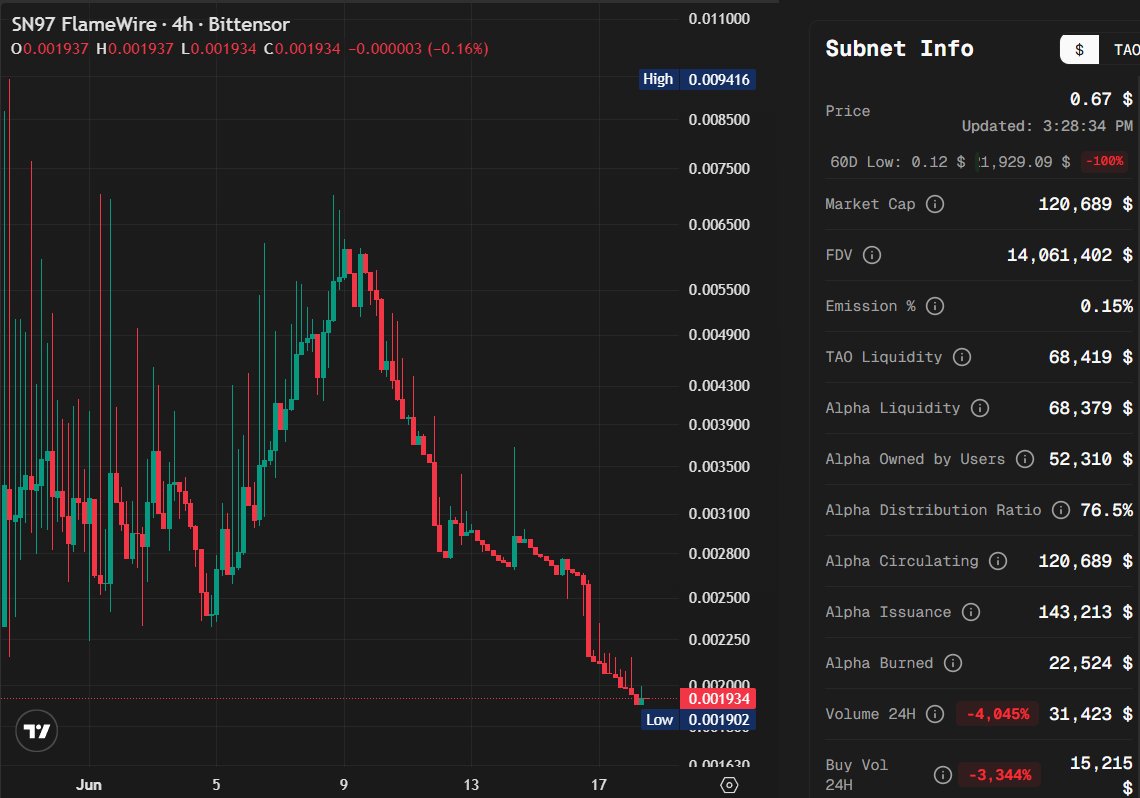Viewport: 1140px width, 798px height.
Task: Show Alpha Issuance info icon
Action: pos(971,612)
